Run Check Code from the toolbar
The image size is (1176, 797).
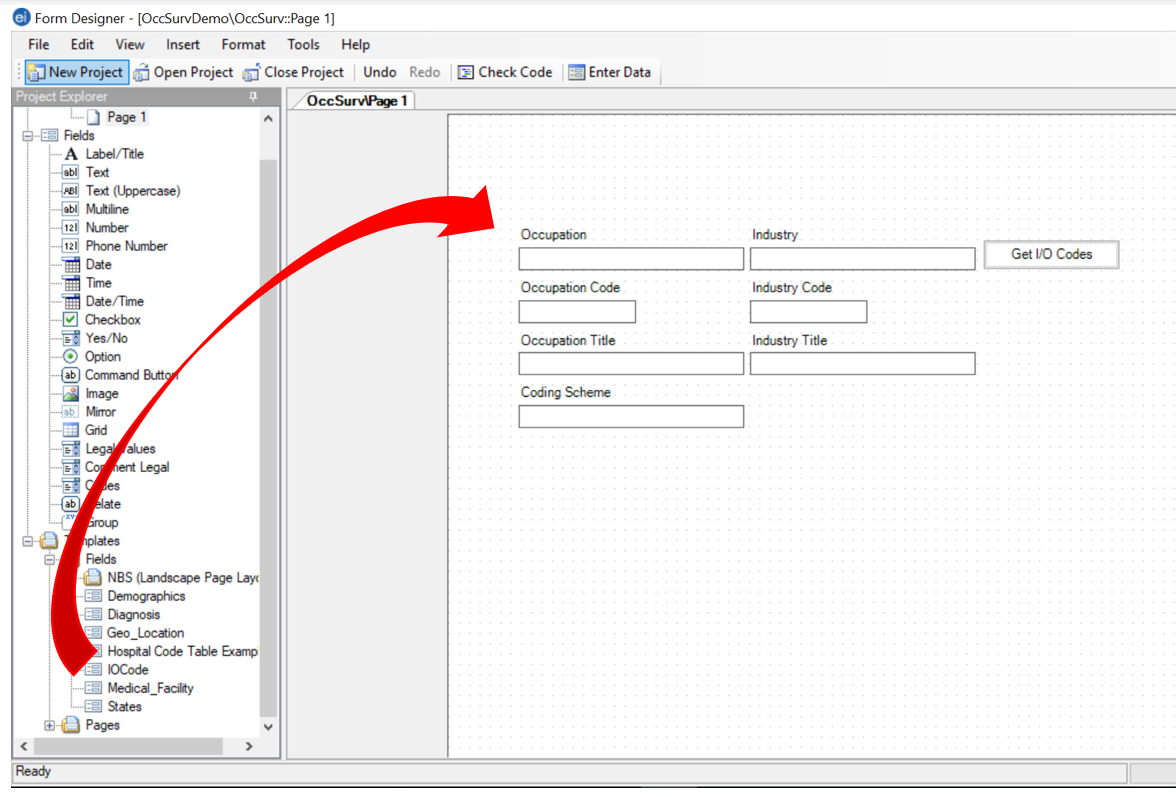tap(506, 72)
